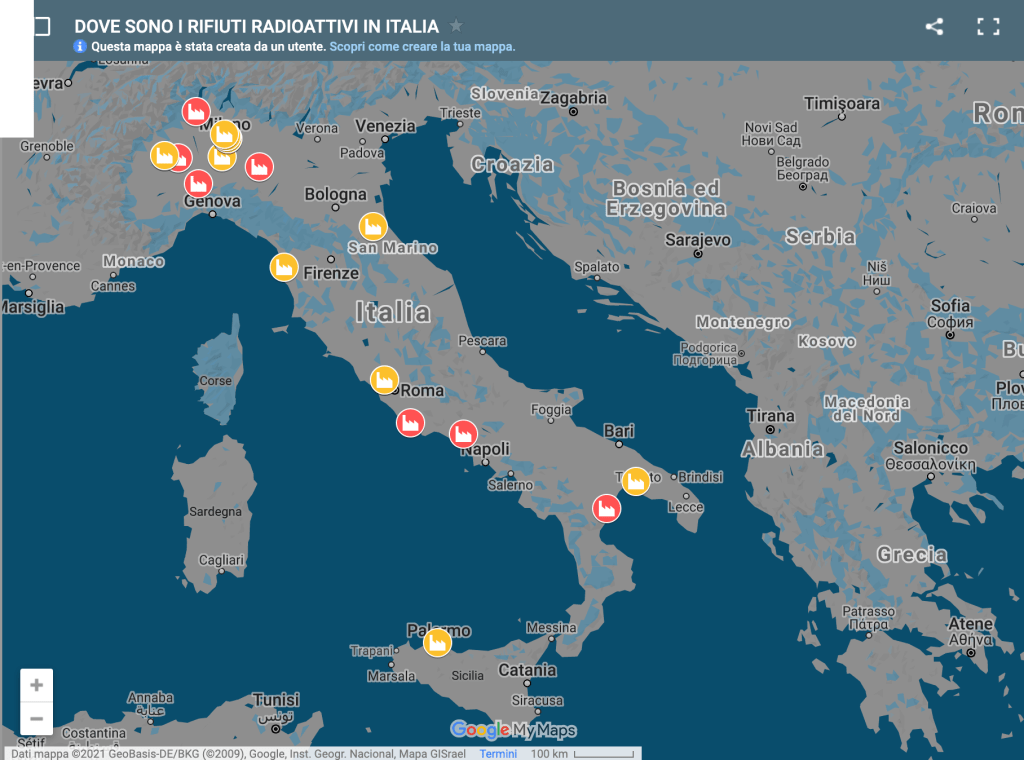Click the red factory marker near Napoli

462,433
